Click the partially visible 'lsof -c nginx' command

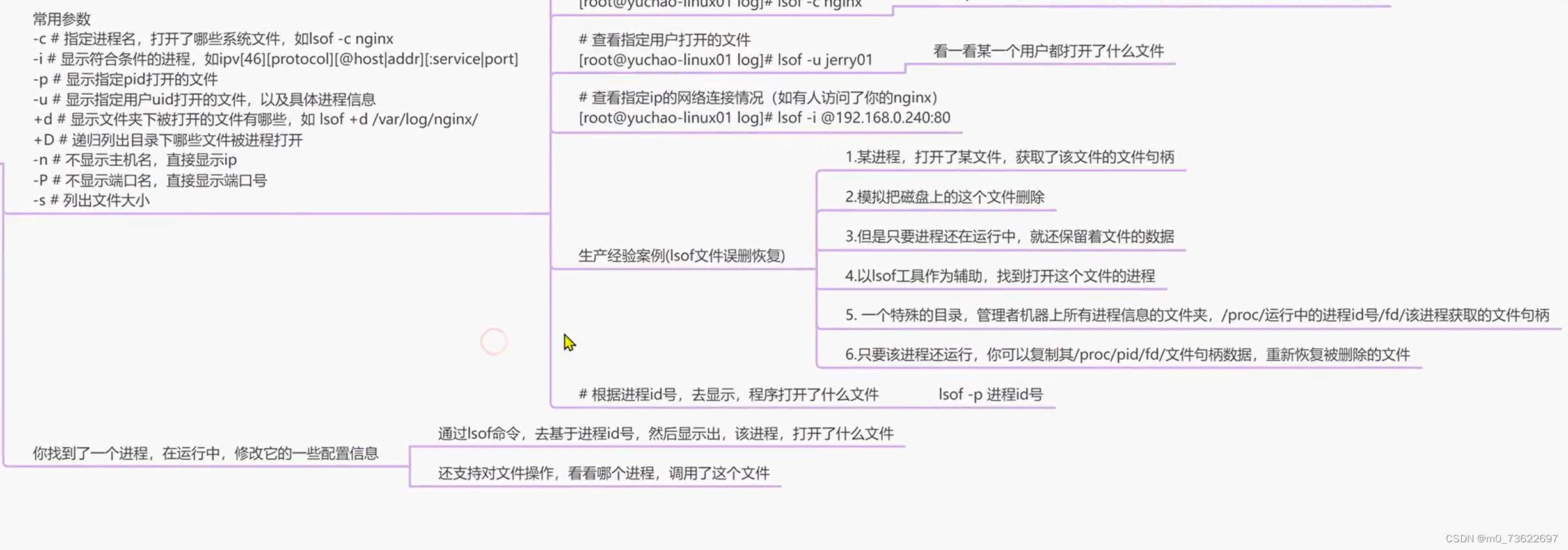point(720,4)
